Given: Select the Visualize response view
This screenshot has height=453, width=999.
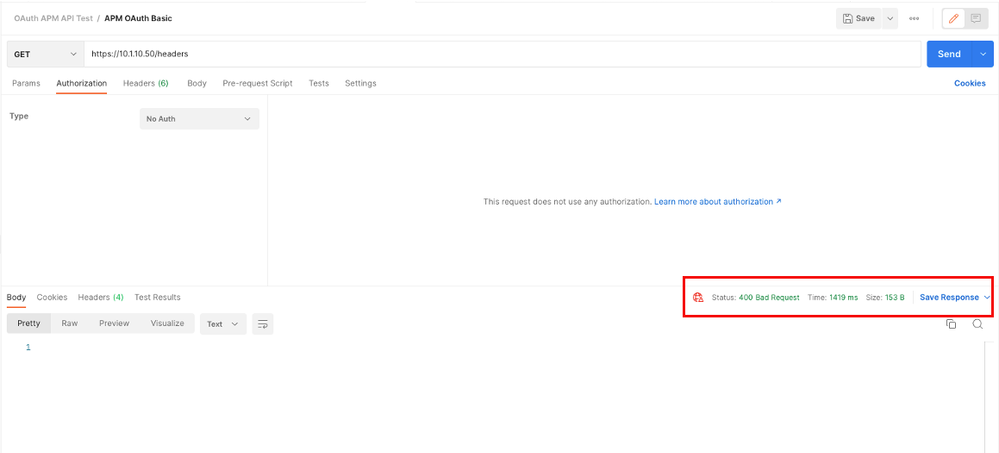Looking at the screenshot, I should coord(167,323).
